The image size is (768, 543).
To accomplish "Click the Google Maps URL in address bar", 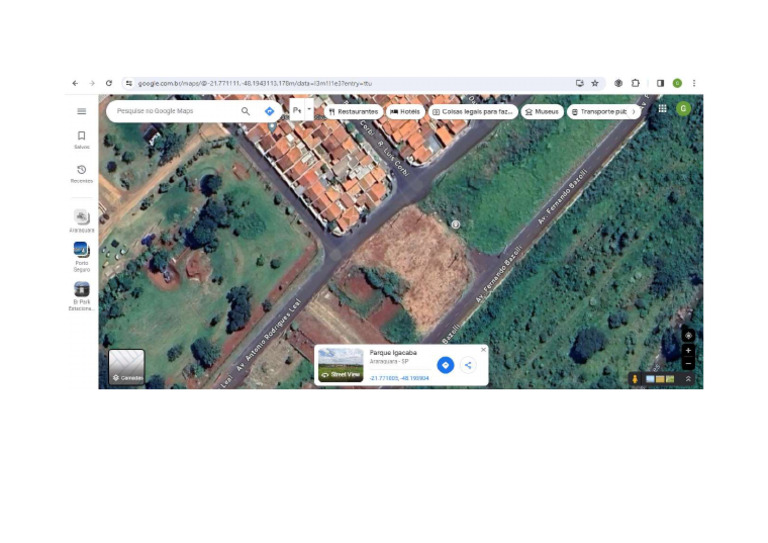I will pyautogui.click(x=255, y=84).
